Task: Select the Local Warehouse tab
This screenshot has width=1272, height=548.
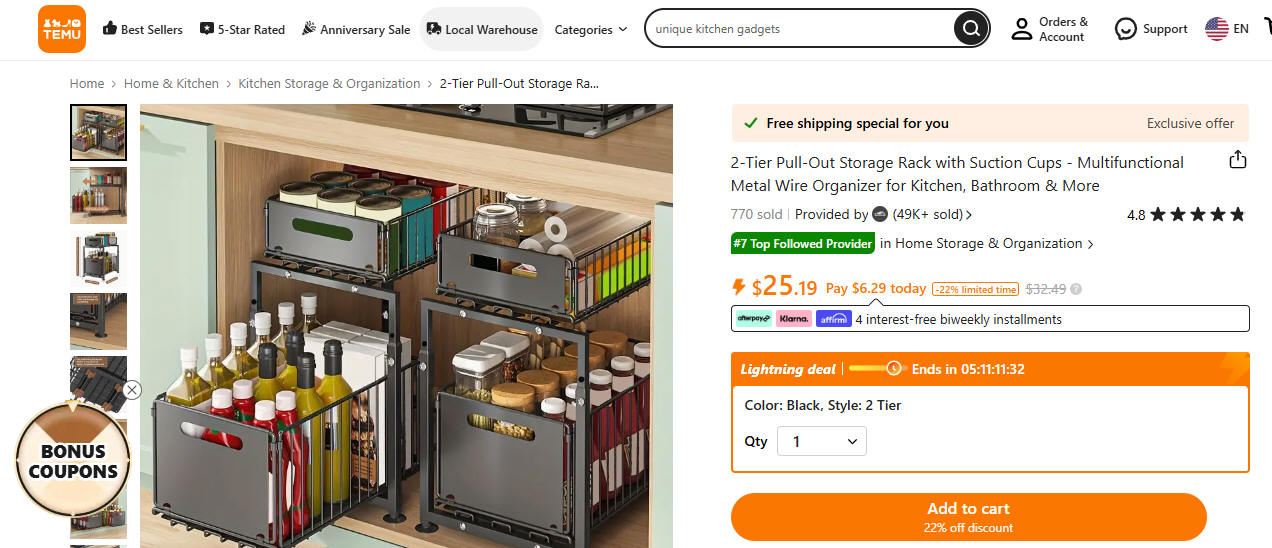Action: pyautogui.click(x=481, y=29)
